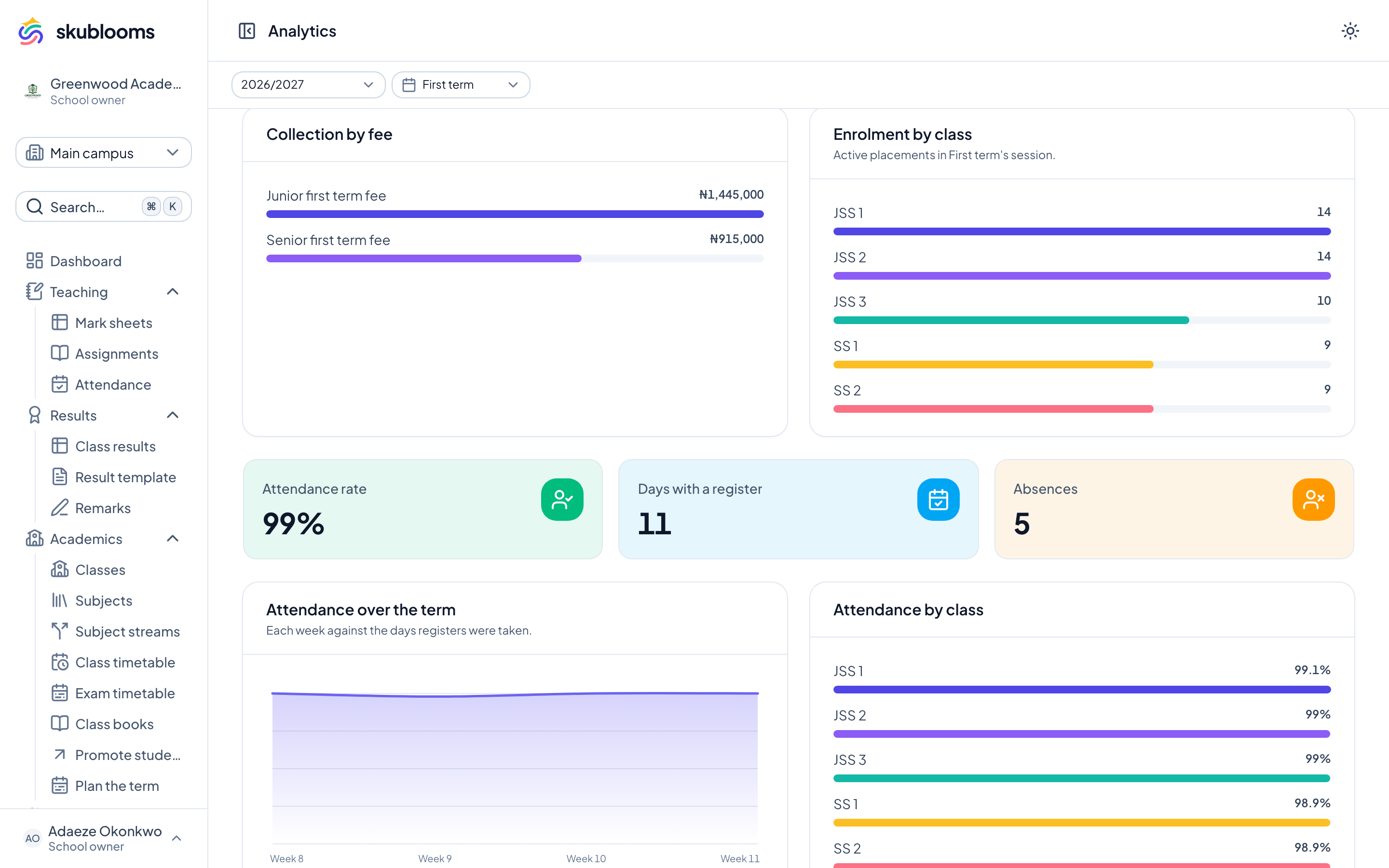1389x868 pixels.
Task: Collapse the Teaching section chevron
Action: [173, 292]
